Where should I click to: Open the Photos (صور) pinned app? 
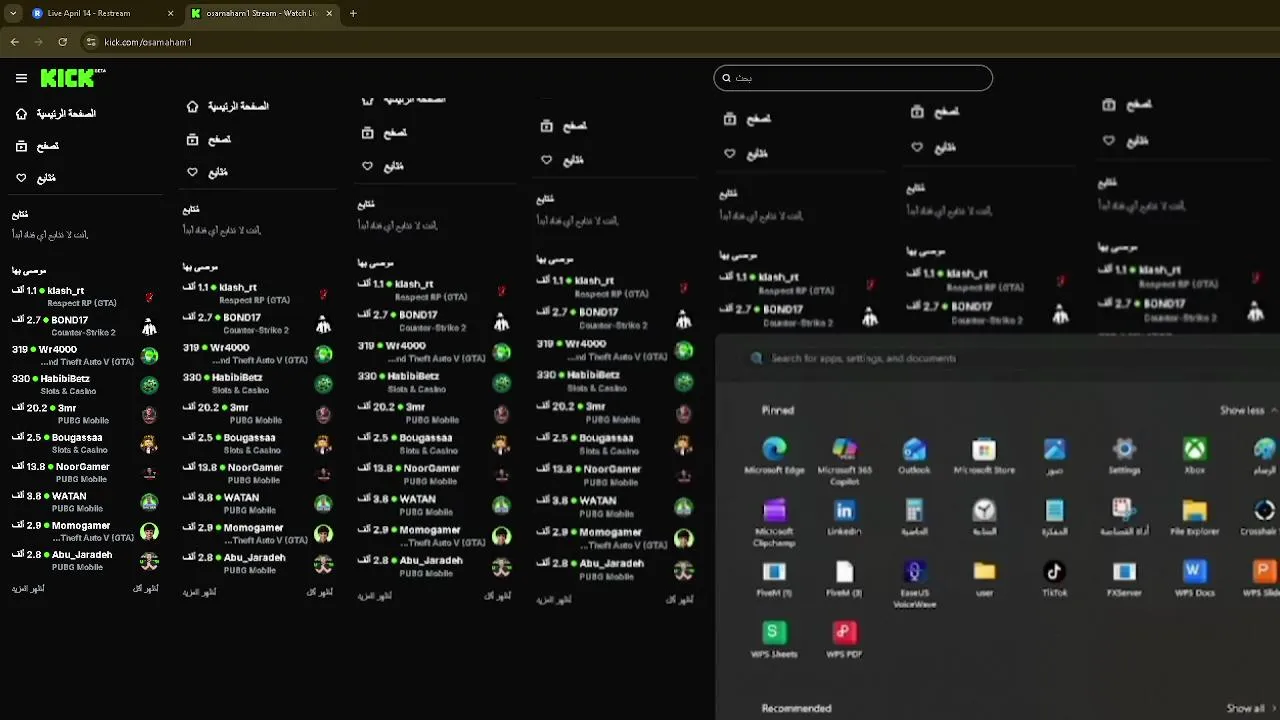tap(1054, 456)
